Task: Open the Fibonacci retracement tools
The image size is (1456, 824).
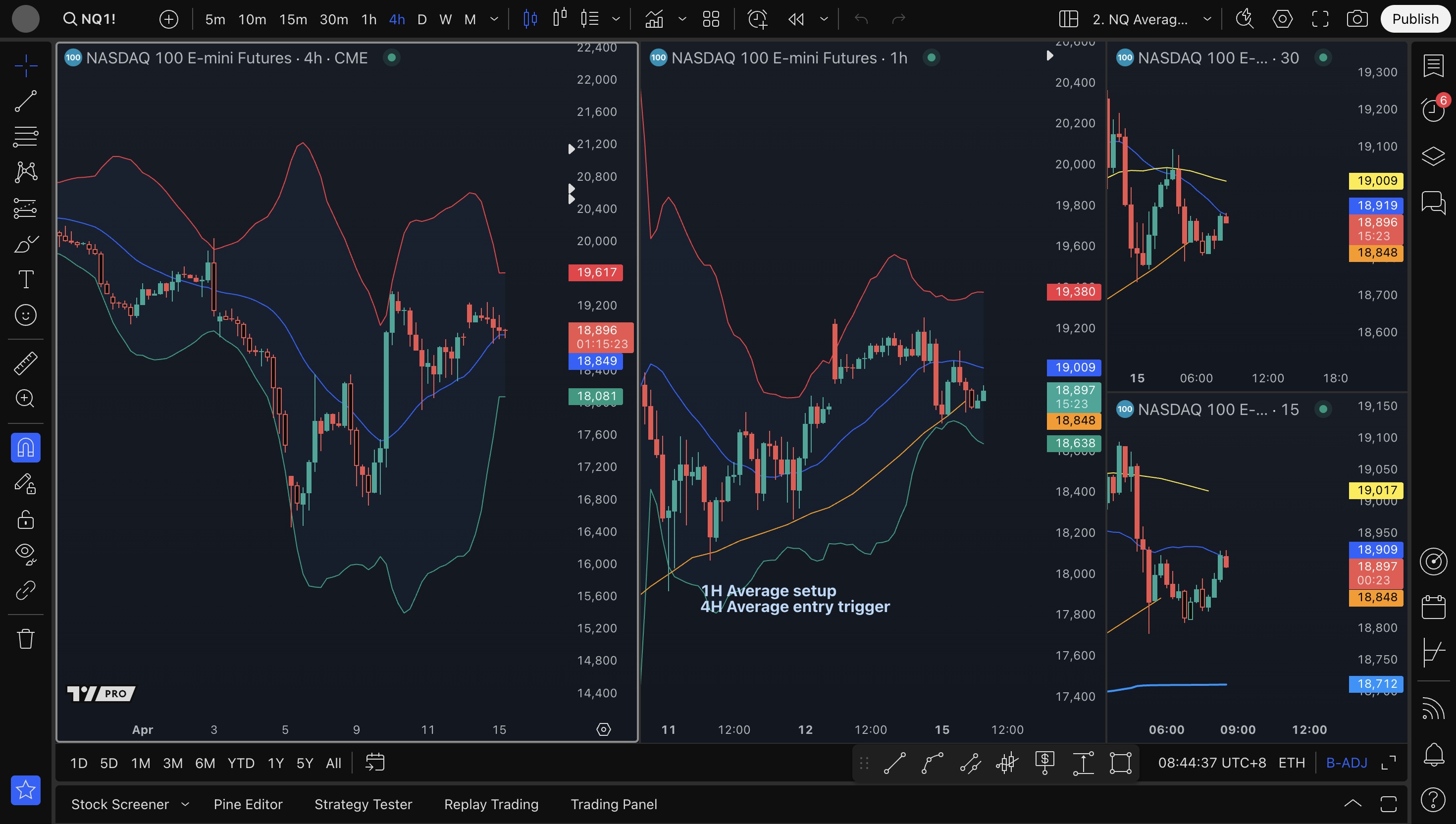Action: [x=25, y=136]
